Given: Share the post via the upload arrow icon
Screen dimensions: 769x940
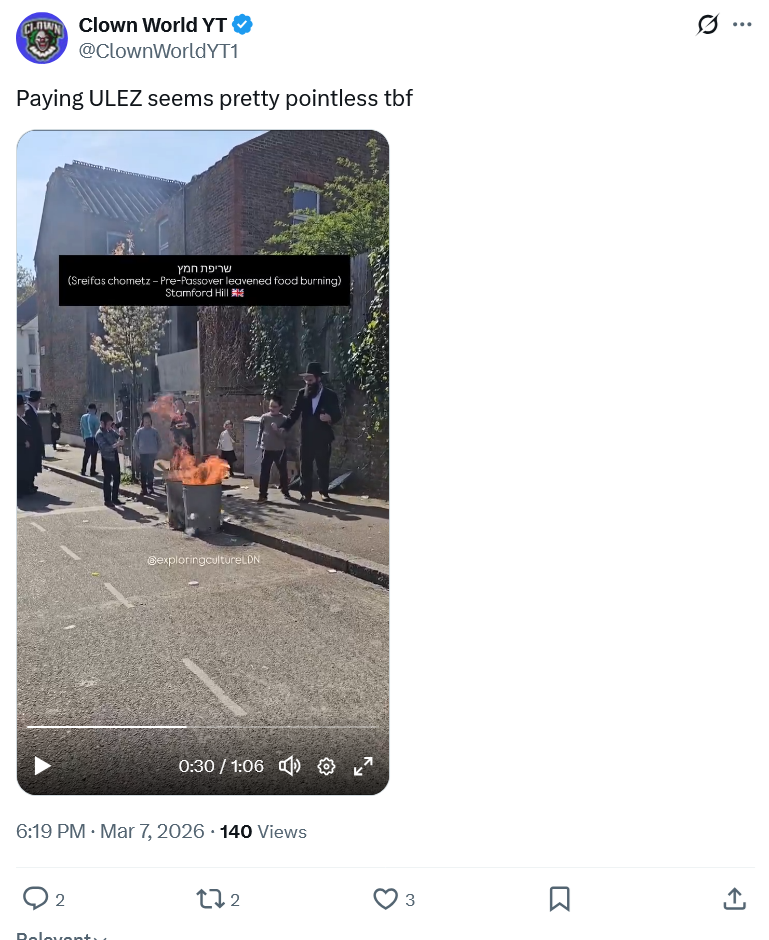Looking at the screenshot, I should (734, 899).
